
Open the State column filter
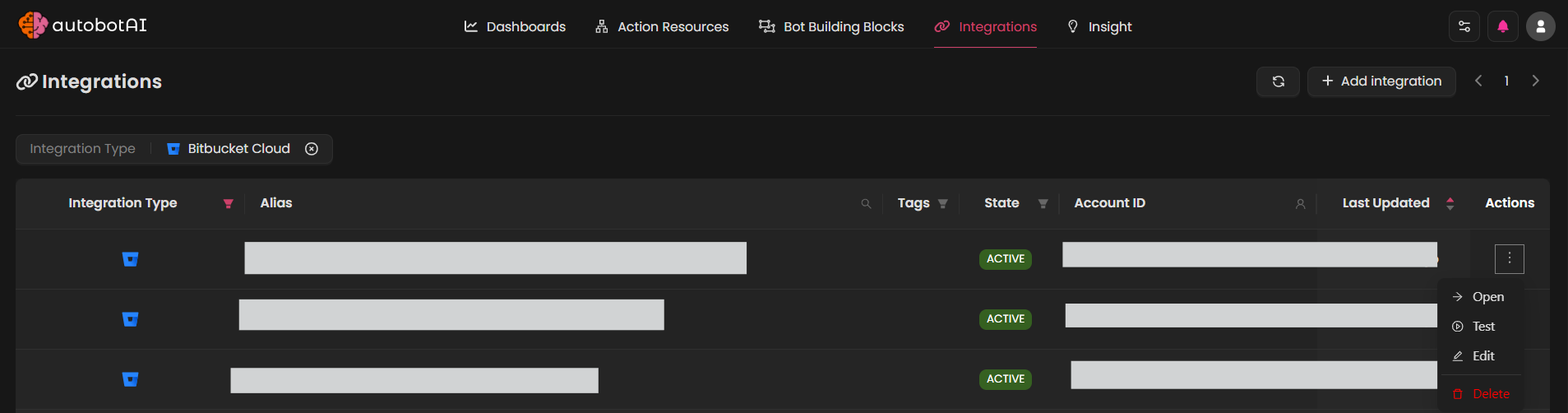click(1043, 204)
